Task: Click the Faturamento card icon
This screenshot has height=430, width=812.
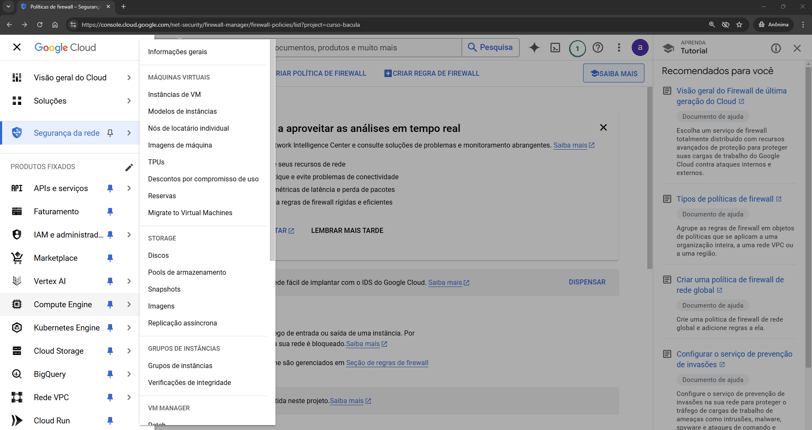Action: click(17, 211)
